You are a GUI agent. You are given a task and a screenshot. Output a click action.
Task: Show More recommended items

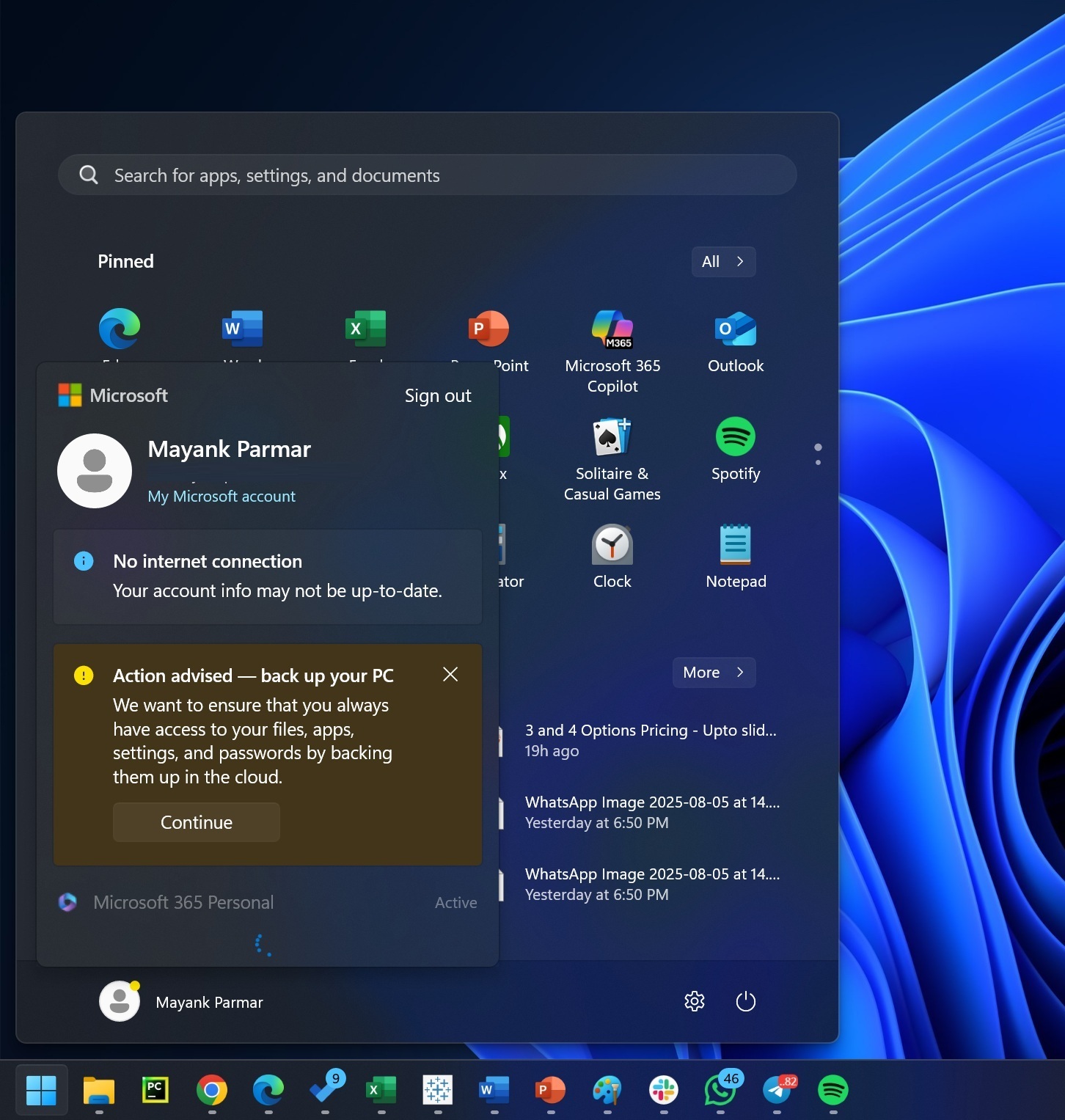(712, 672)
